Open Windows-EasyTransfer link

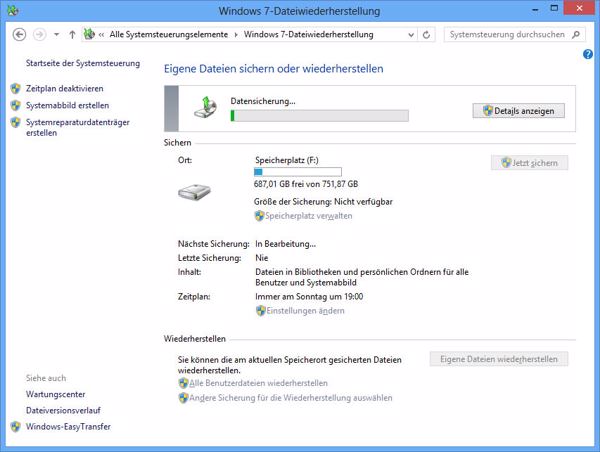coord(68,426)
